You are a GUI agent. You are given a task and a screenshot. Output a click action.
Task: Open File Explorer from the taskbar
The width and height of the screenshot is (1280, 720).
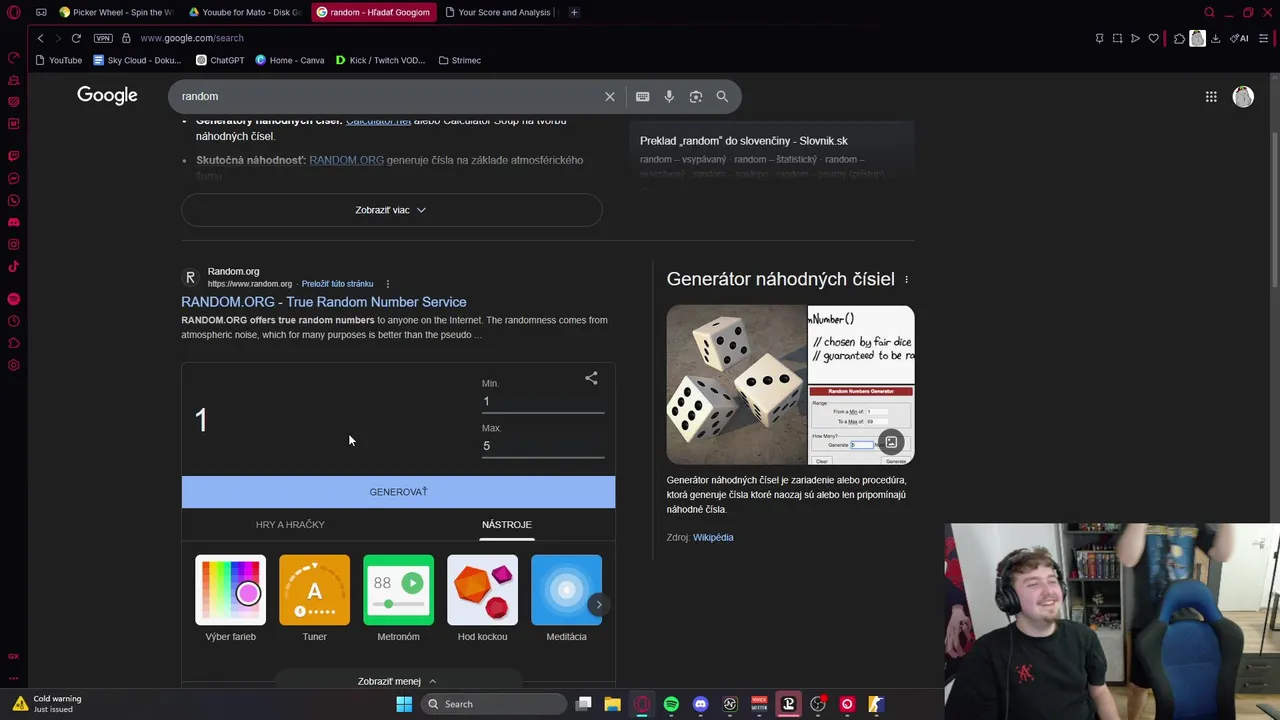(613, 704)
